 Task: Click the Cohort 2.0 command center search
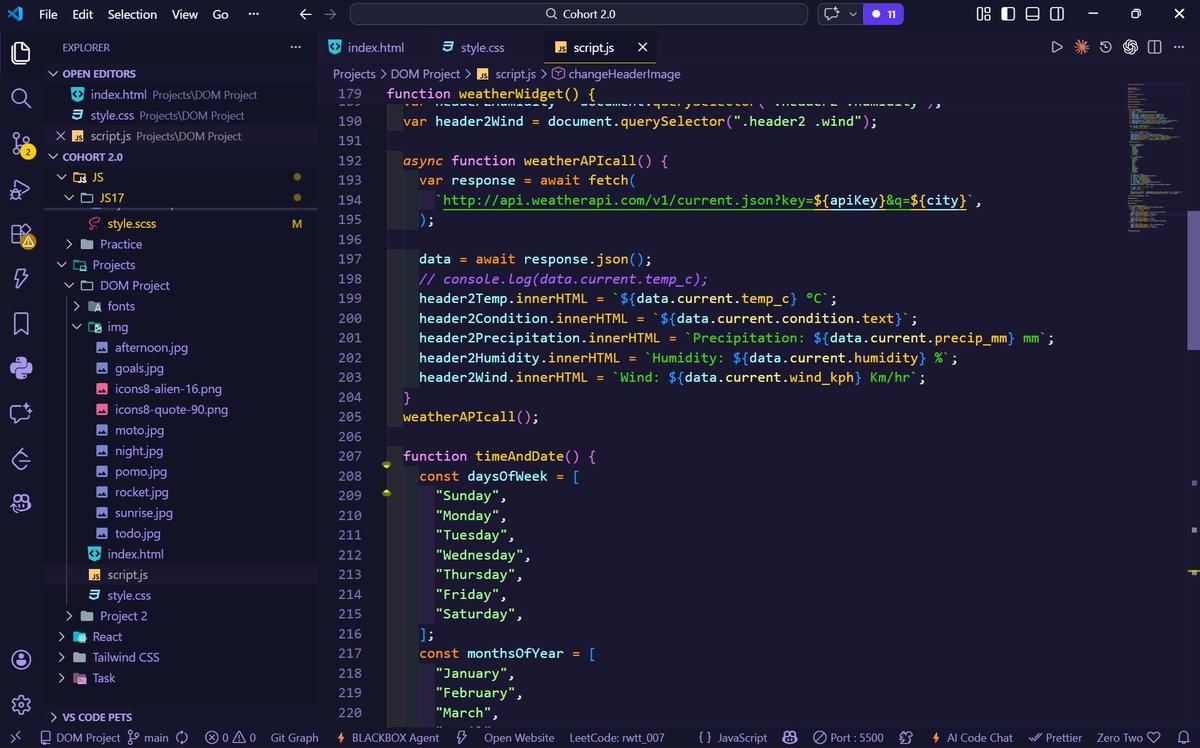tap(579, 14)
